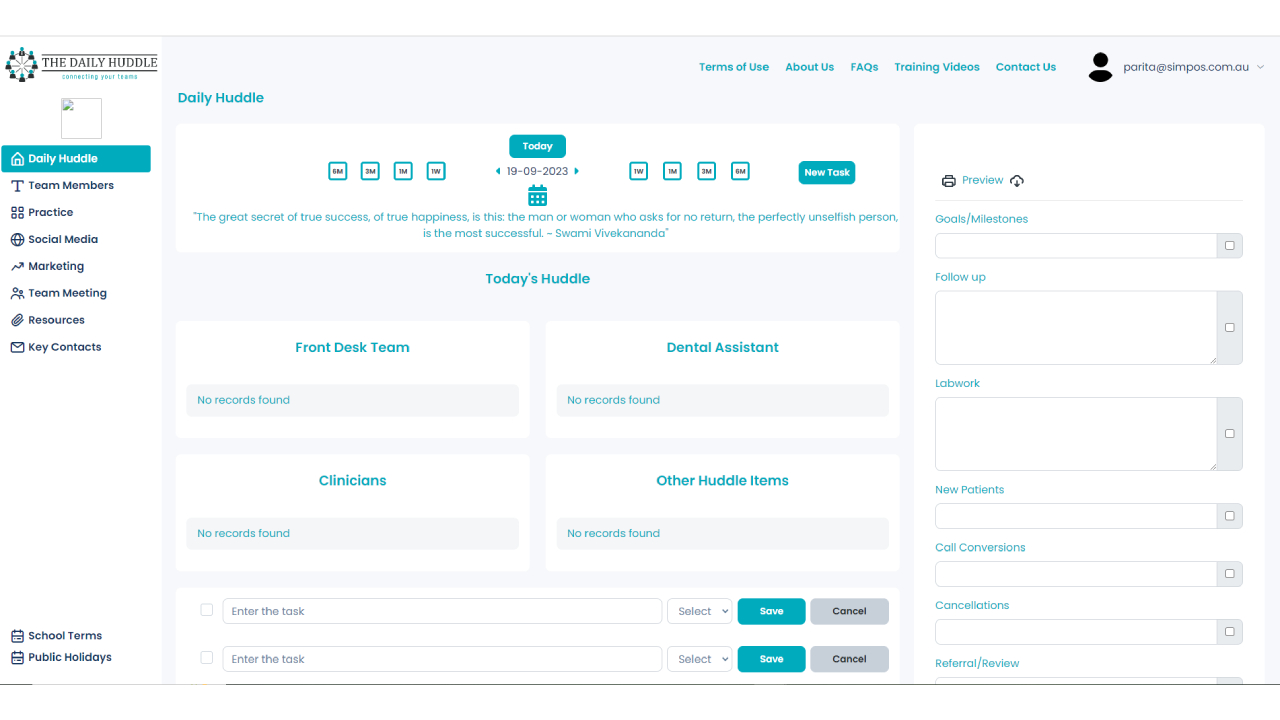Open the Terms of Use link

[734, 67]
